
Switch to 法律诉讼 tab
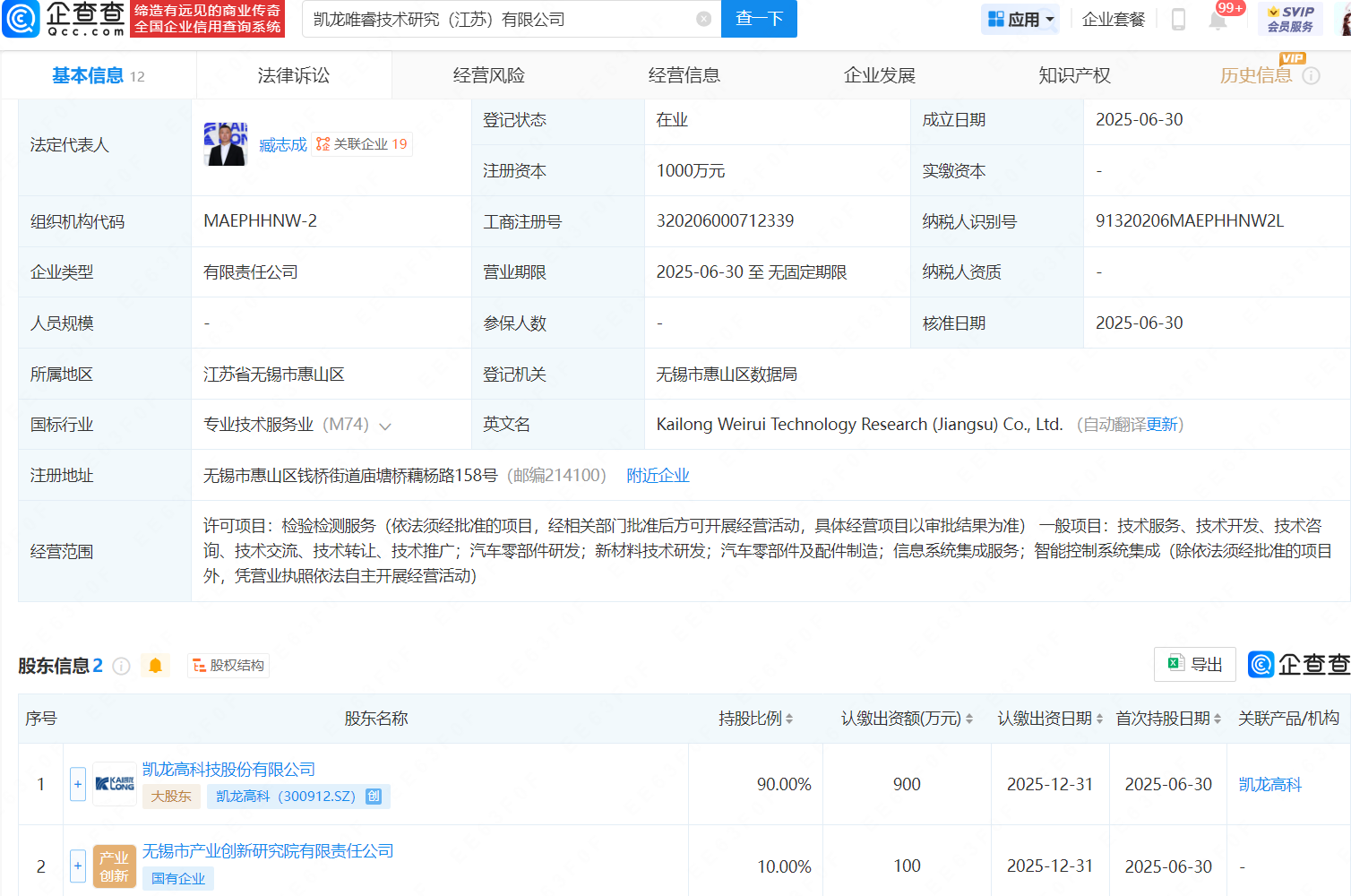294,76
